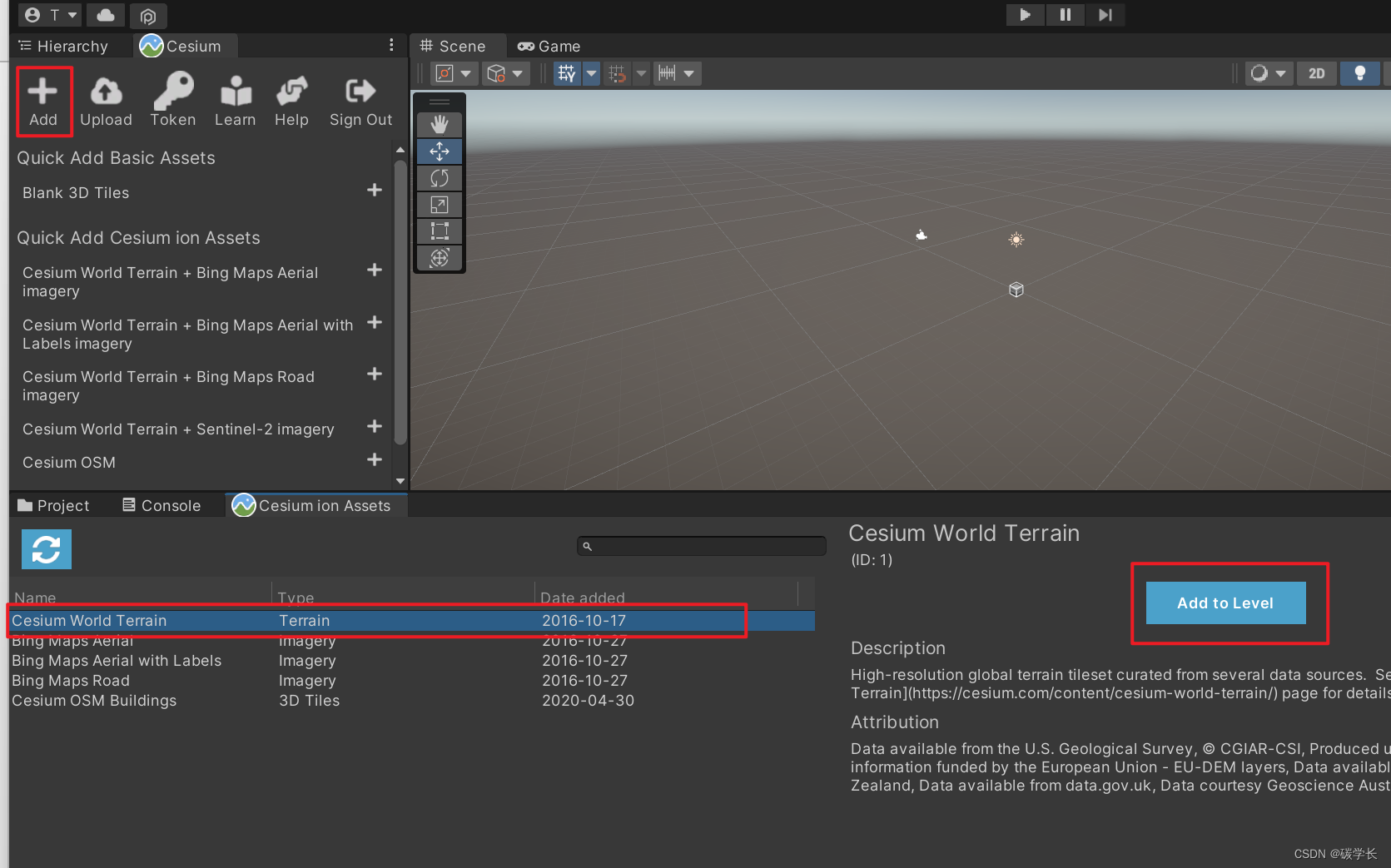Toggle 2D scene view mode
The width and height of the screenshot is (1391, 868).
click(1317, 73)
